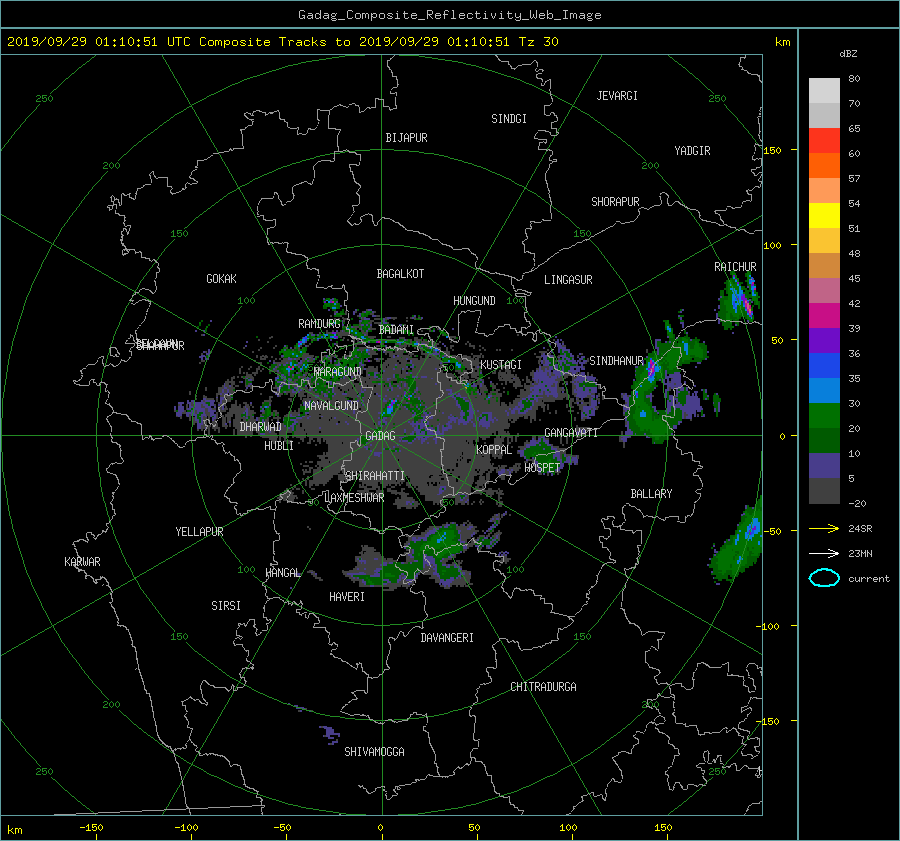Image resolution: width=900 pixels, height=841 pixels.
Task: Click the GADAG radar center label
Action: coord(380,436)
